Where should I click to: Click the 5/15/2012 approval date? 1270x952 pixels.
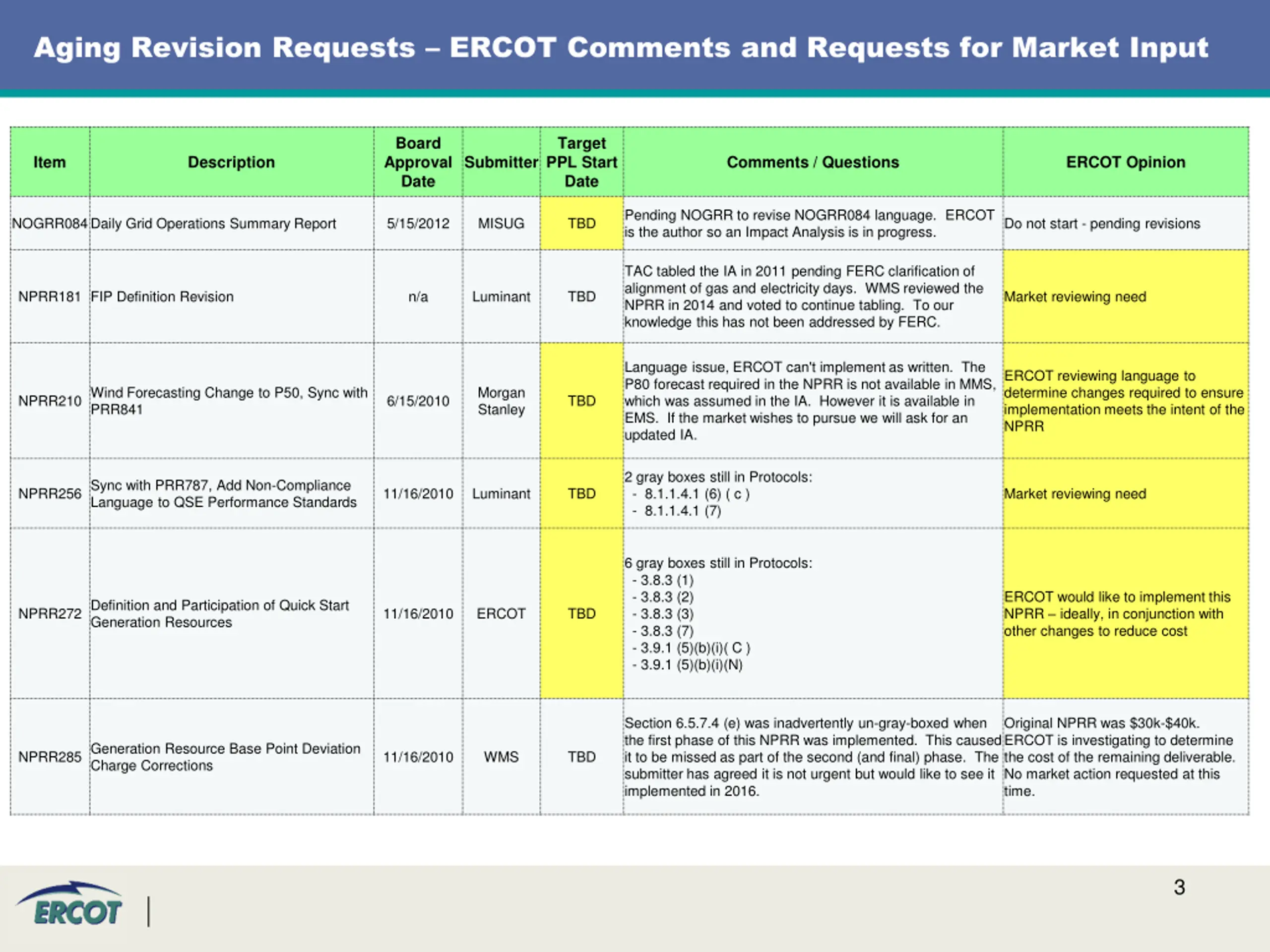click(418, 223)
